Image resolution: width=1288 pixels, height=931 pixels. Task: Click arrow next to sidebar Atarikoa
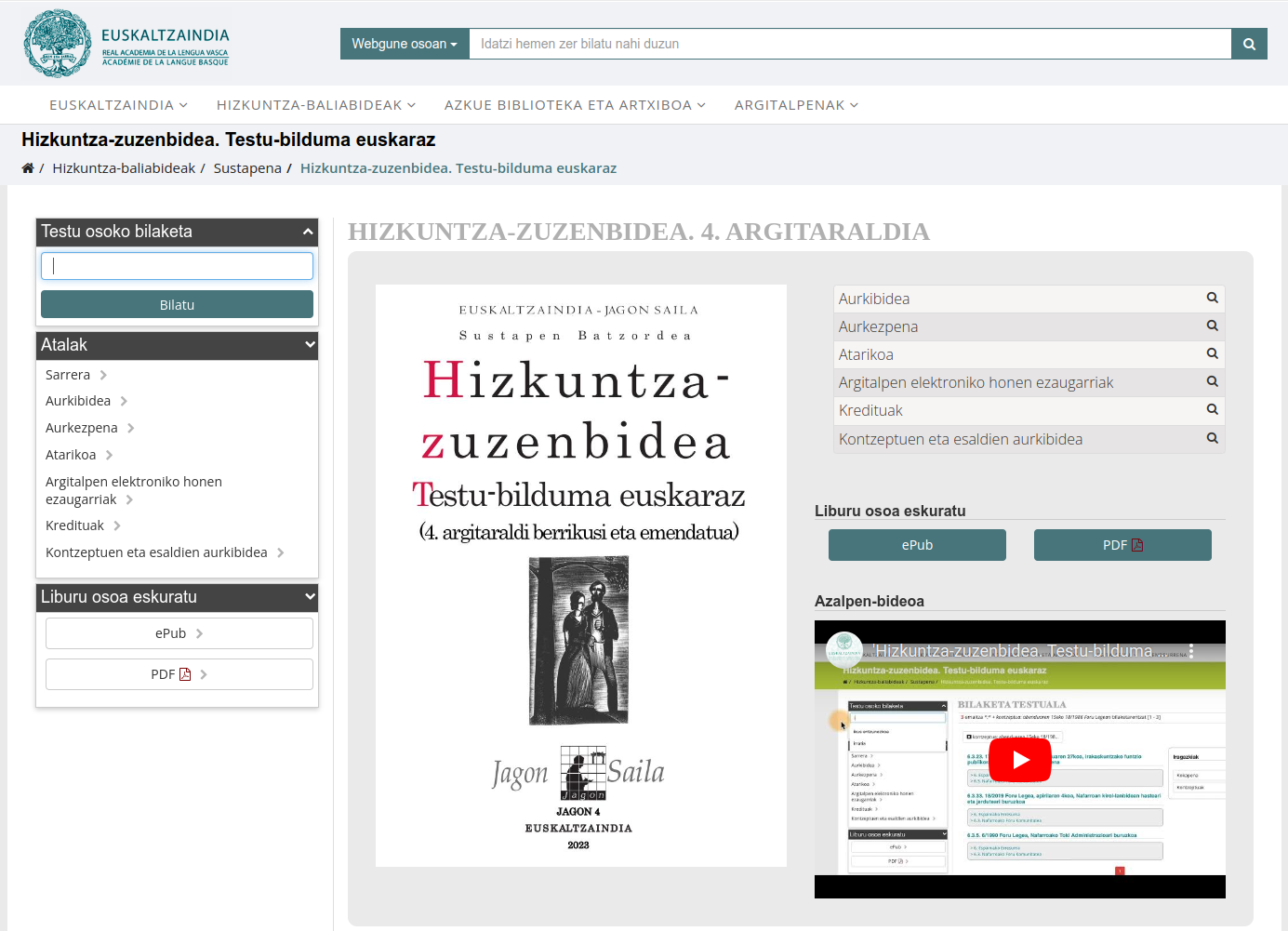pyautogui.click(x=109, y=455)
